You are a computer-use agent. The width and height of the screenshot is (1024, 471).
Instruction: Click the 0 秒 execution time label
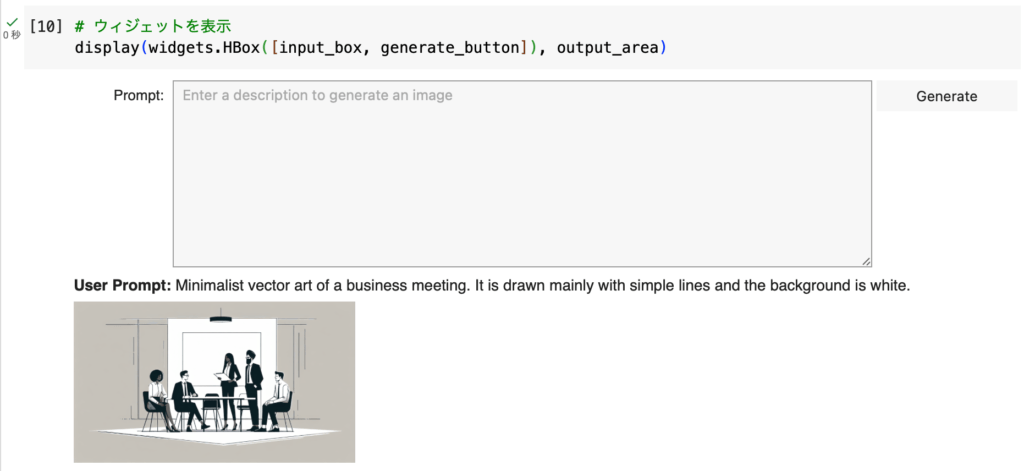[11, 36]
